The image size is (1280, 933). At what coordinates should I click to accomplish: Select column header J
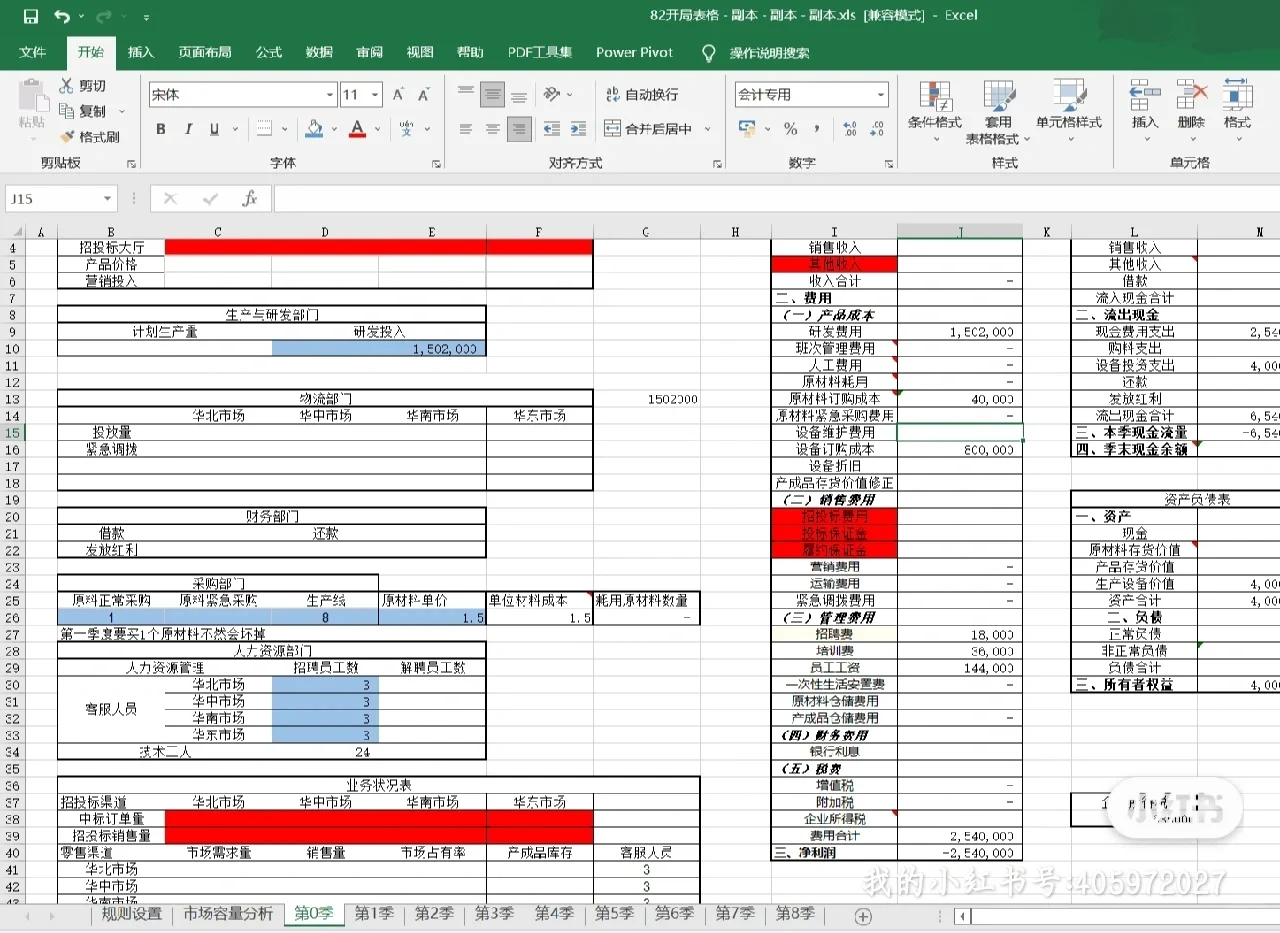[960, 232]
